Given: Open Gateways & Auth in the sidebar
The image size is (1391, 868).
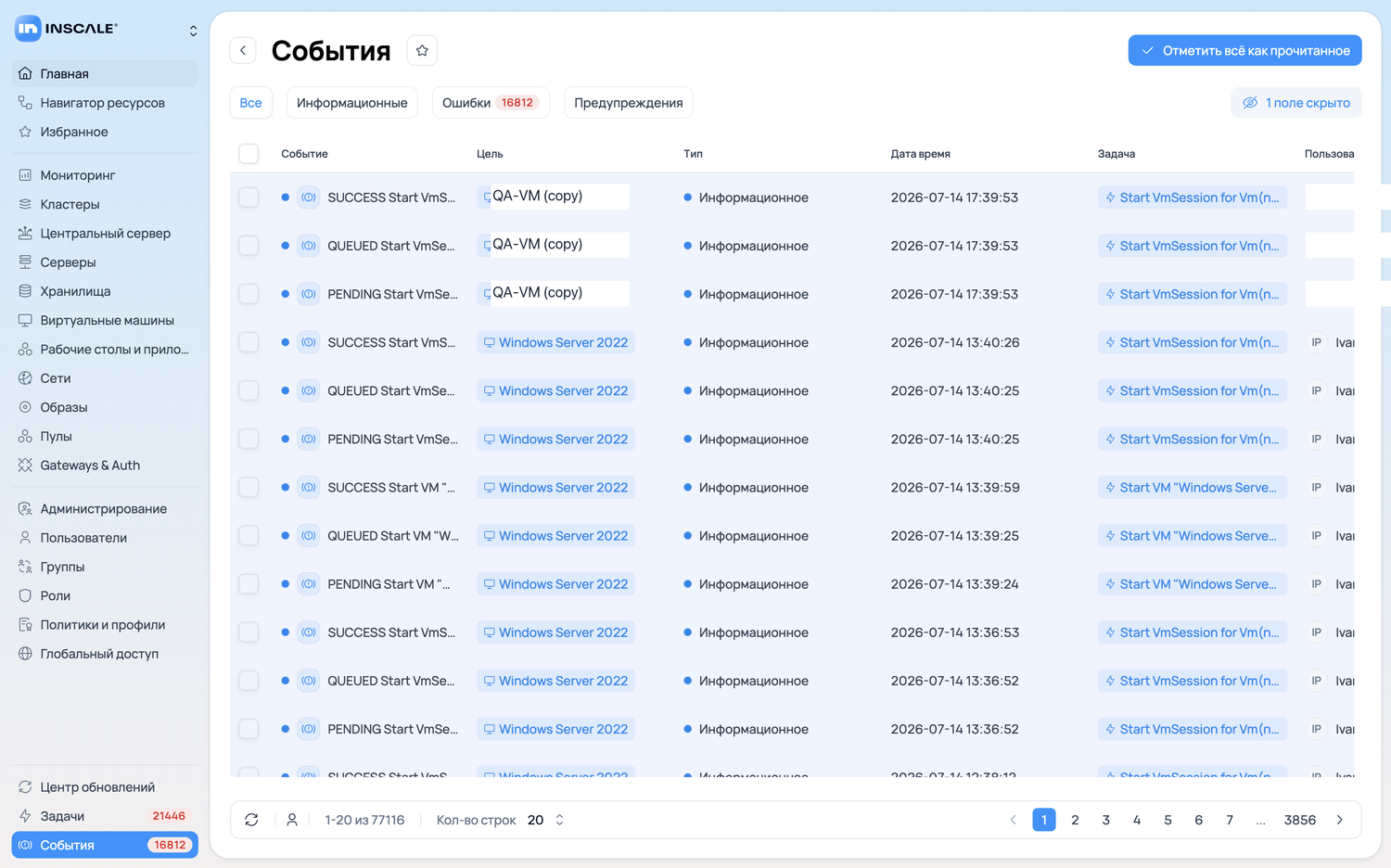Looking at the screenshot, I should 105,466.
